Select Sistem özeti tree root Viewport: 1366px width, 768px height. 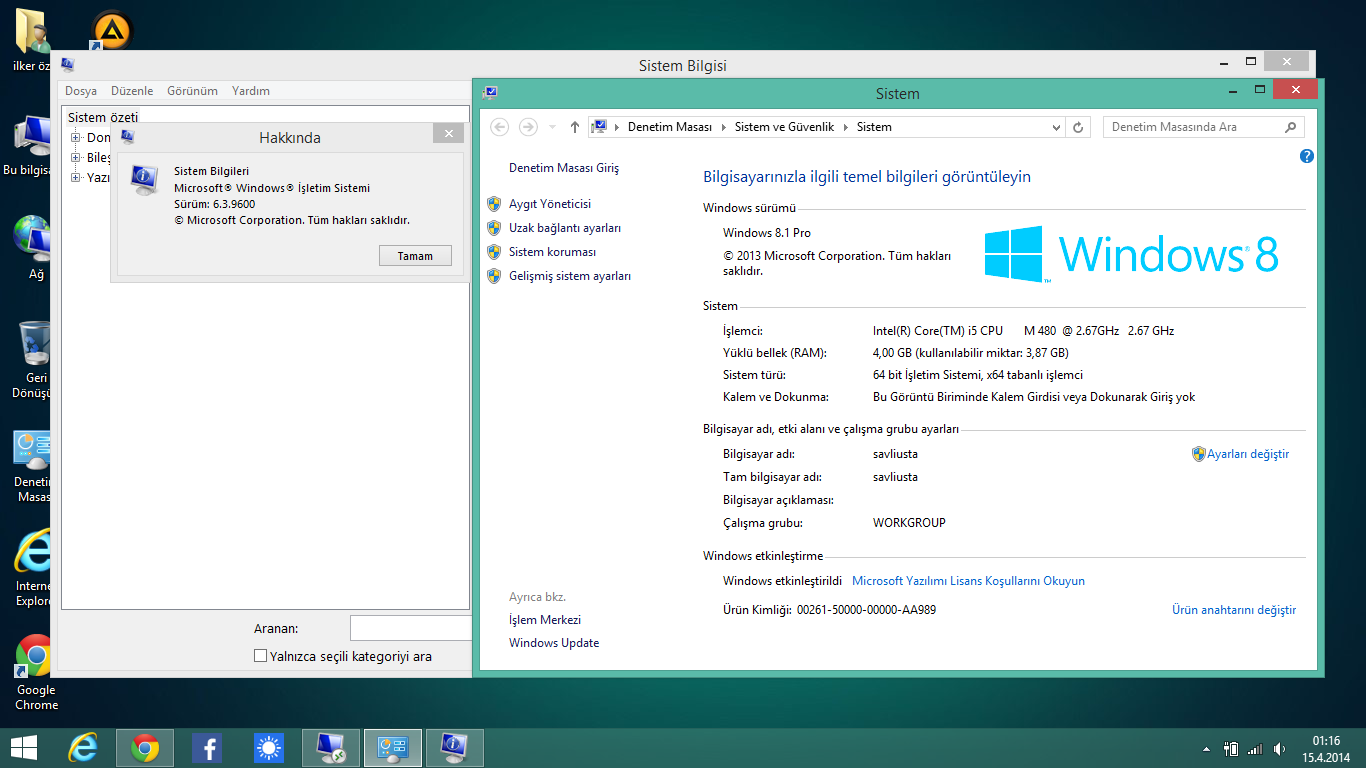103,118
